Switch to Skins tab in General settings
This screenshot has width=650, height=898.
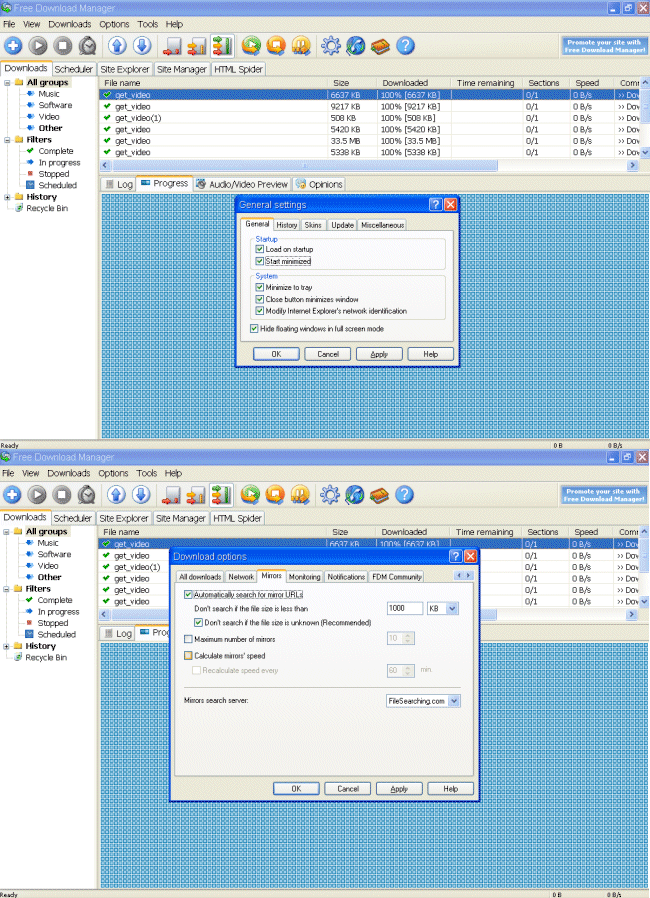coord(313,225)
